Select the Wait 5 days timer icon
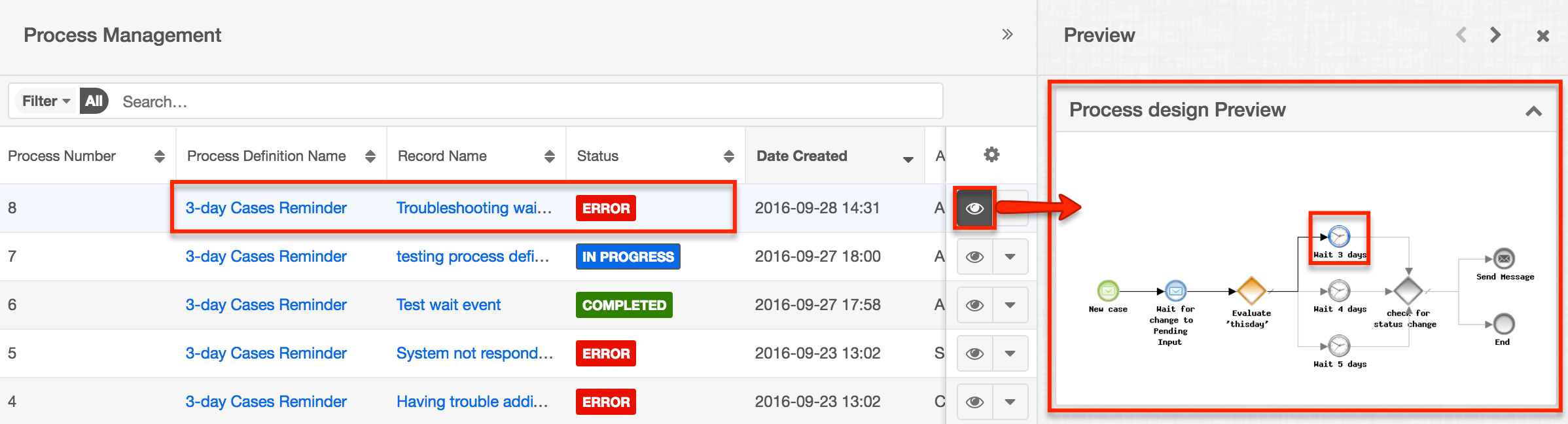The image size is (1568, 424). 1339,345
